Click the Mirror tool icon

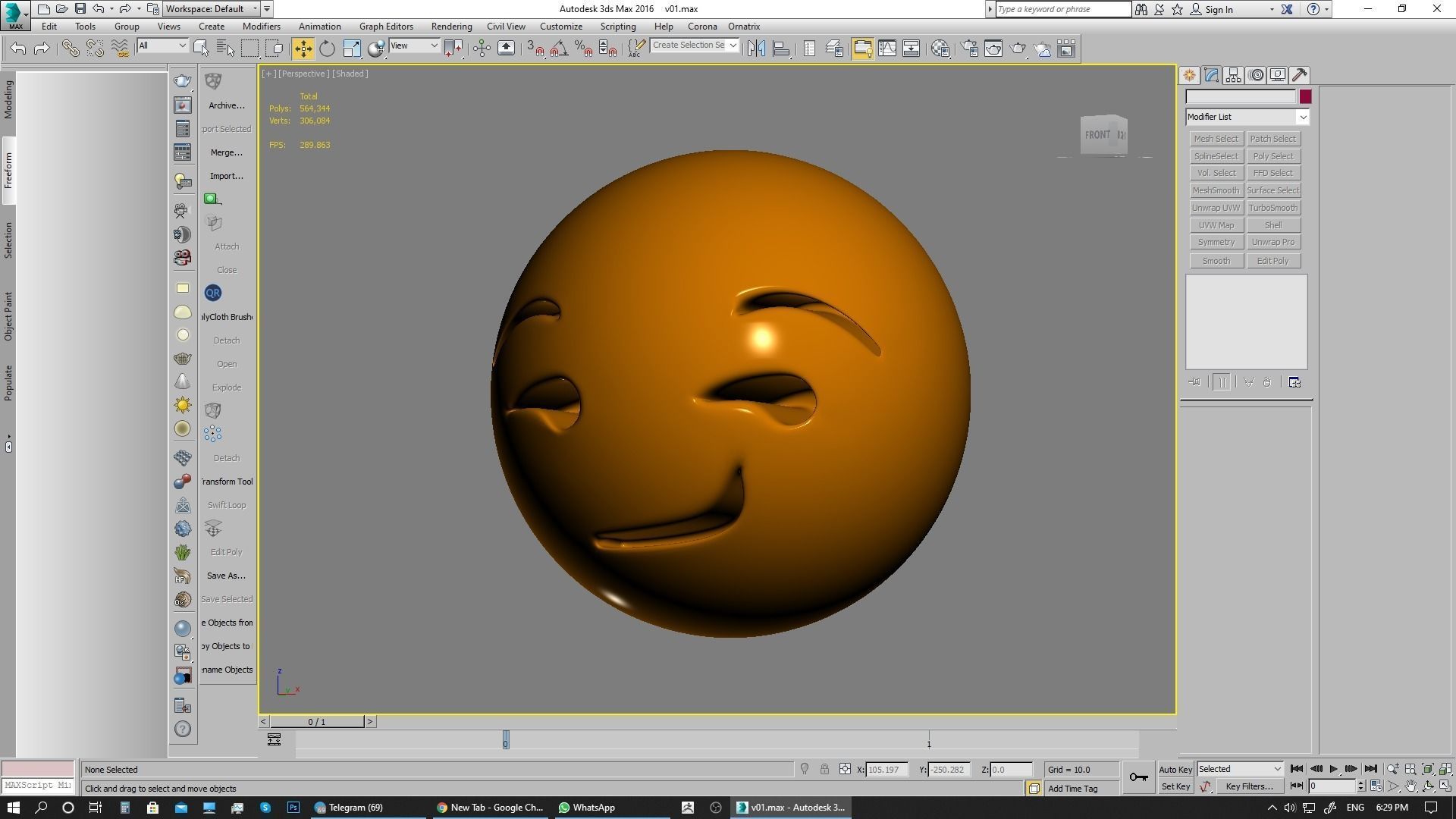(x=756, y=49)
